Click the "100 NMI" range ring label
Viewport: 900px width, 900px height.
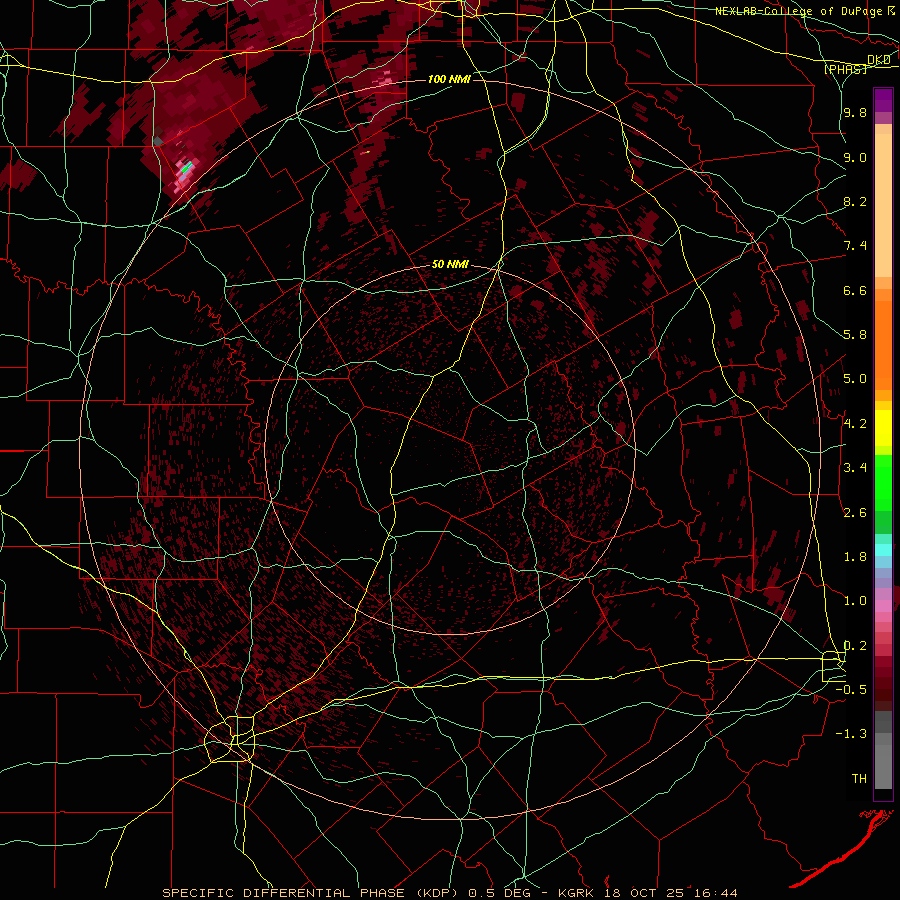click(x=449, y=79)
